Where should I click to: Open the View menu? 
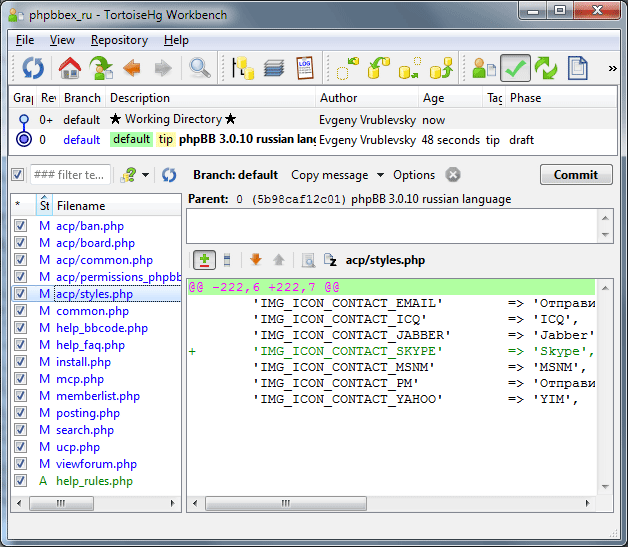click(x=62, y=40)
